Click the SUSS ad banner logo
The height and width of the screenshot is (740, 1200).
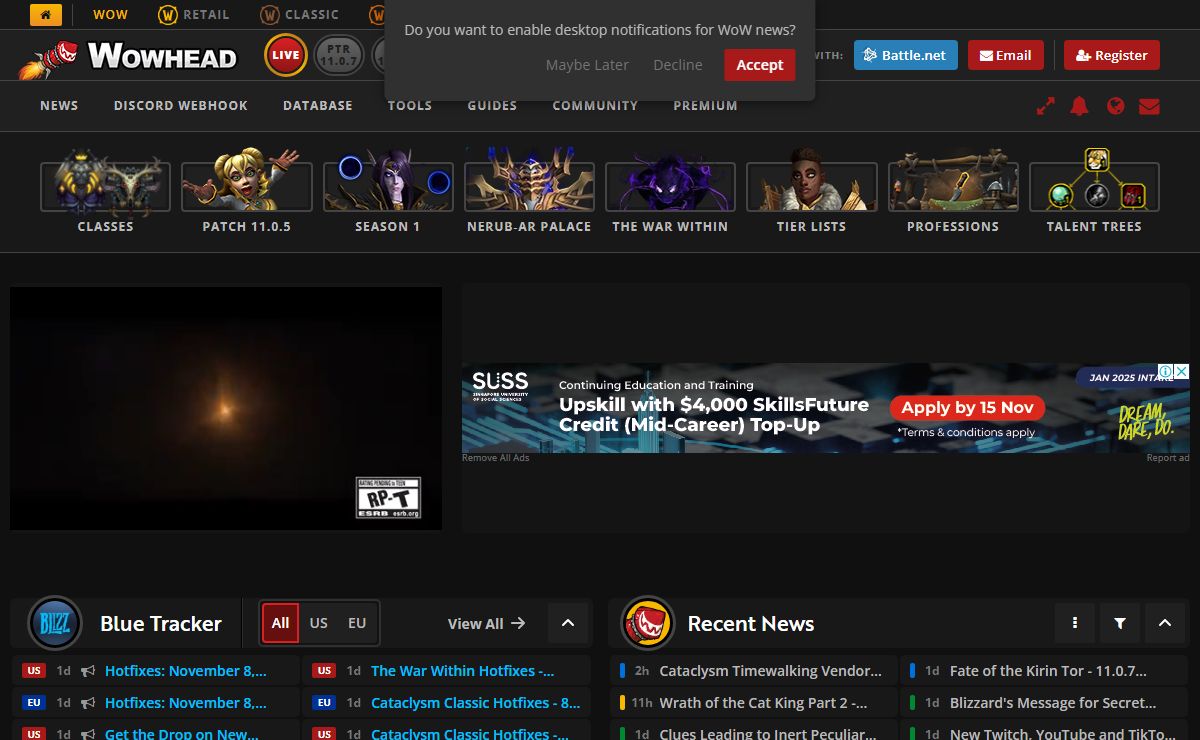point(500,385)
